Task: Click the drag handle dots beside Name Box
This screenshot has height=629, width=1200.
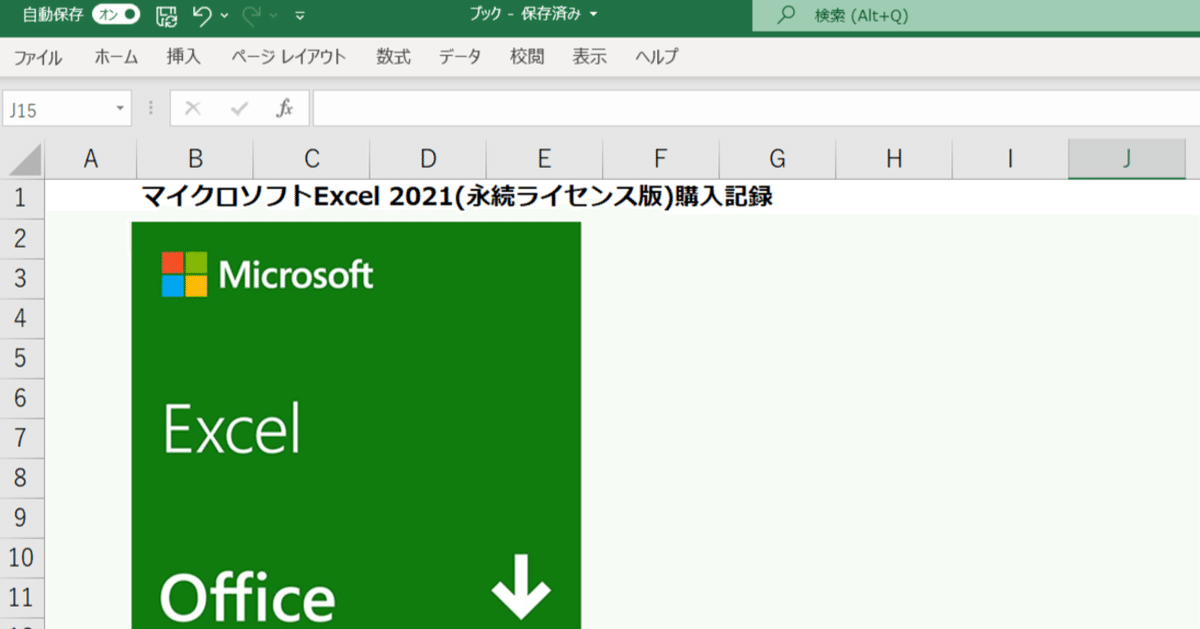Action: click(x=151, y=109)
